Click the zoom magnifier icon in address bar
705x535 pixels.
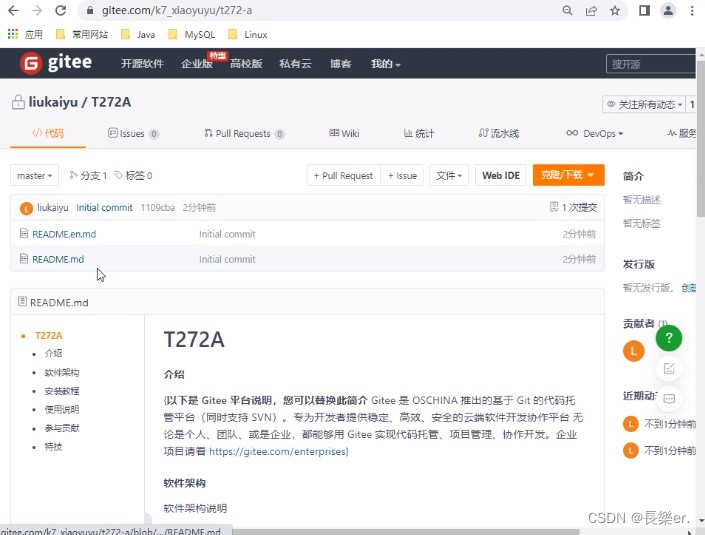coord(567,10)
